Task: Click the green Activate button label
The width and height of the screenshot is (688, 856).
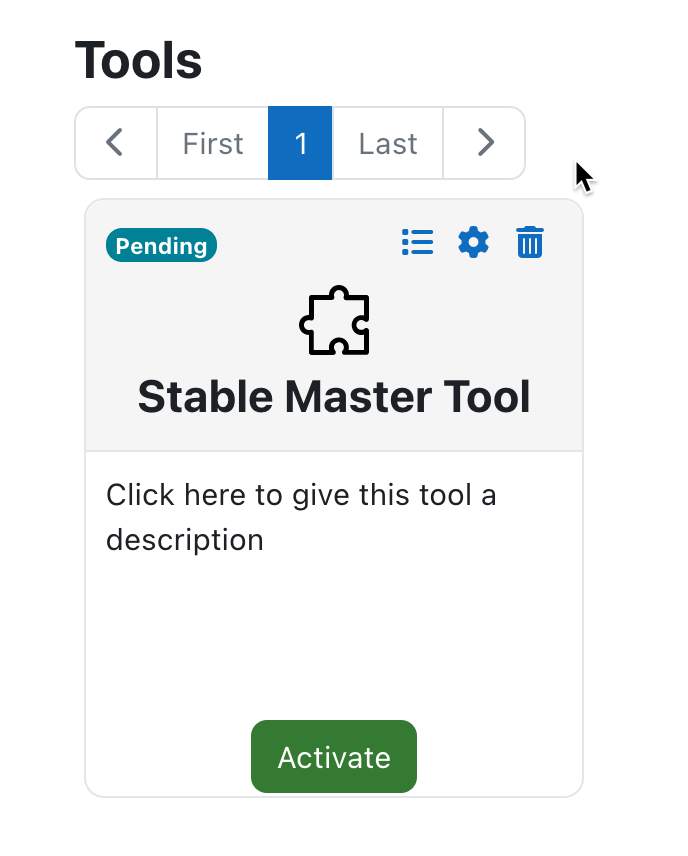Action: 334,758
